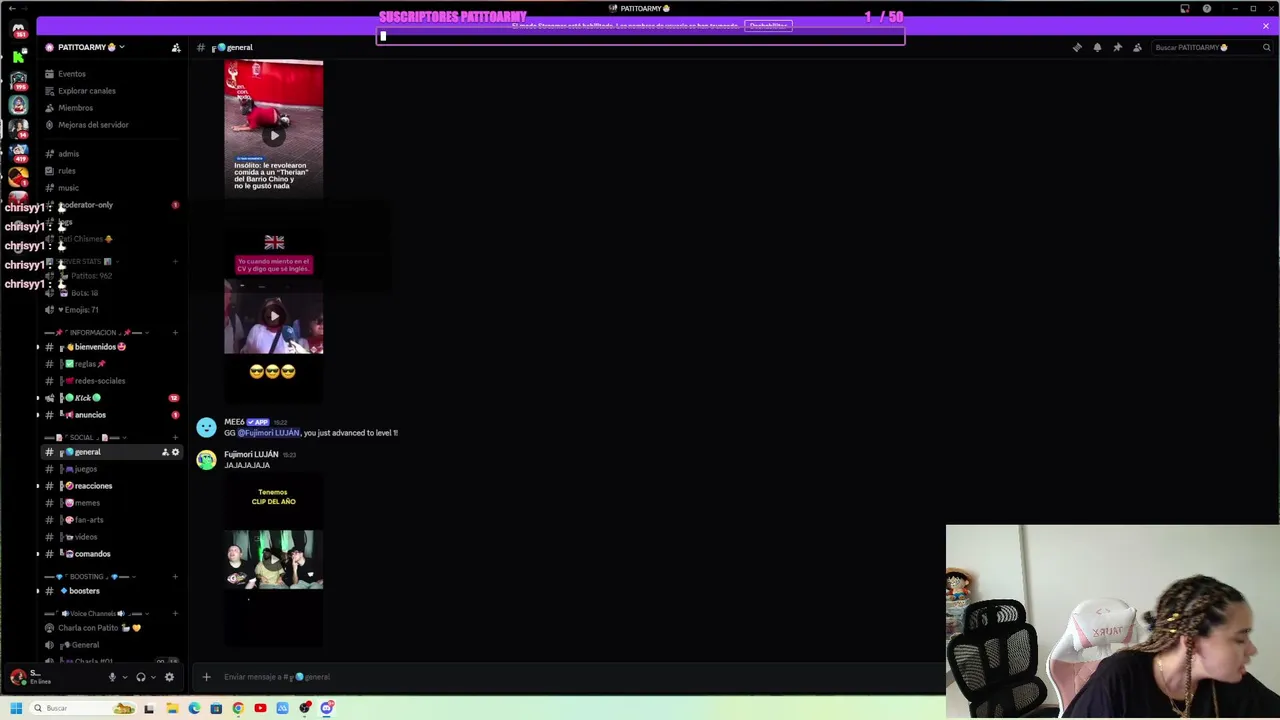
Task: Switch to the fan-arts channel
Action: tap(111, 520)
